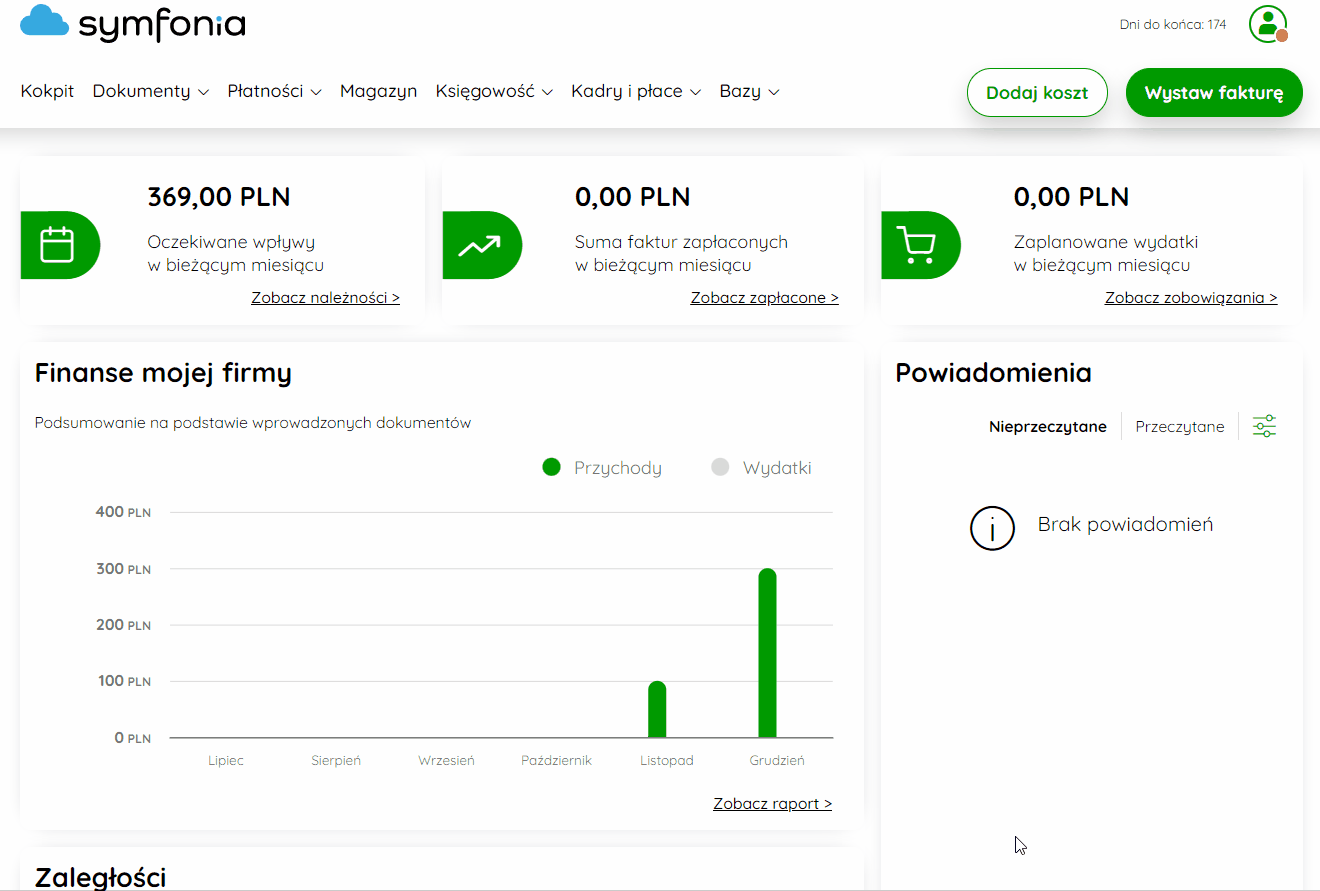Expand the Kadry i płace menu
The image size is (1320, 891).
[636, 91]
